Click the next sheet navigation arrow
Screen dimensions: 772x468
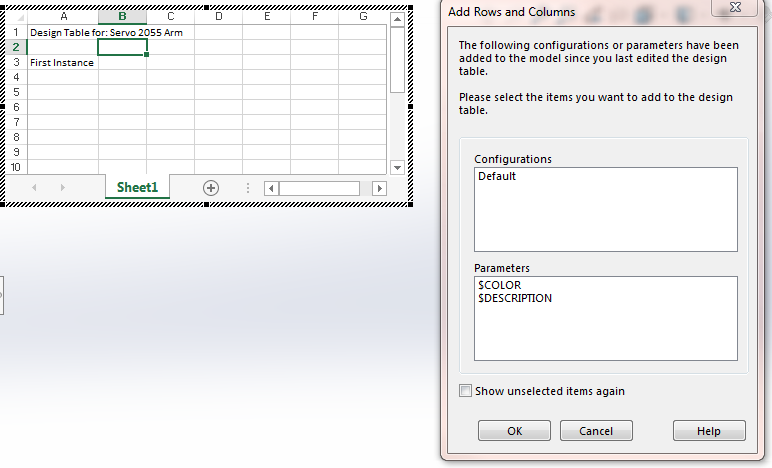pos(63,187)
